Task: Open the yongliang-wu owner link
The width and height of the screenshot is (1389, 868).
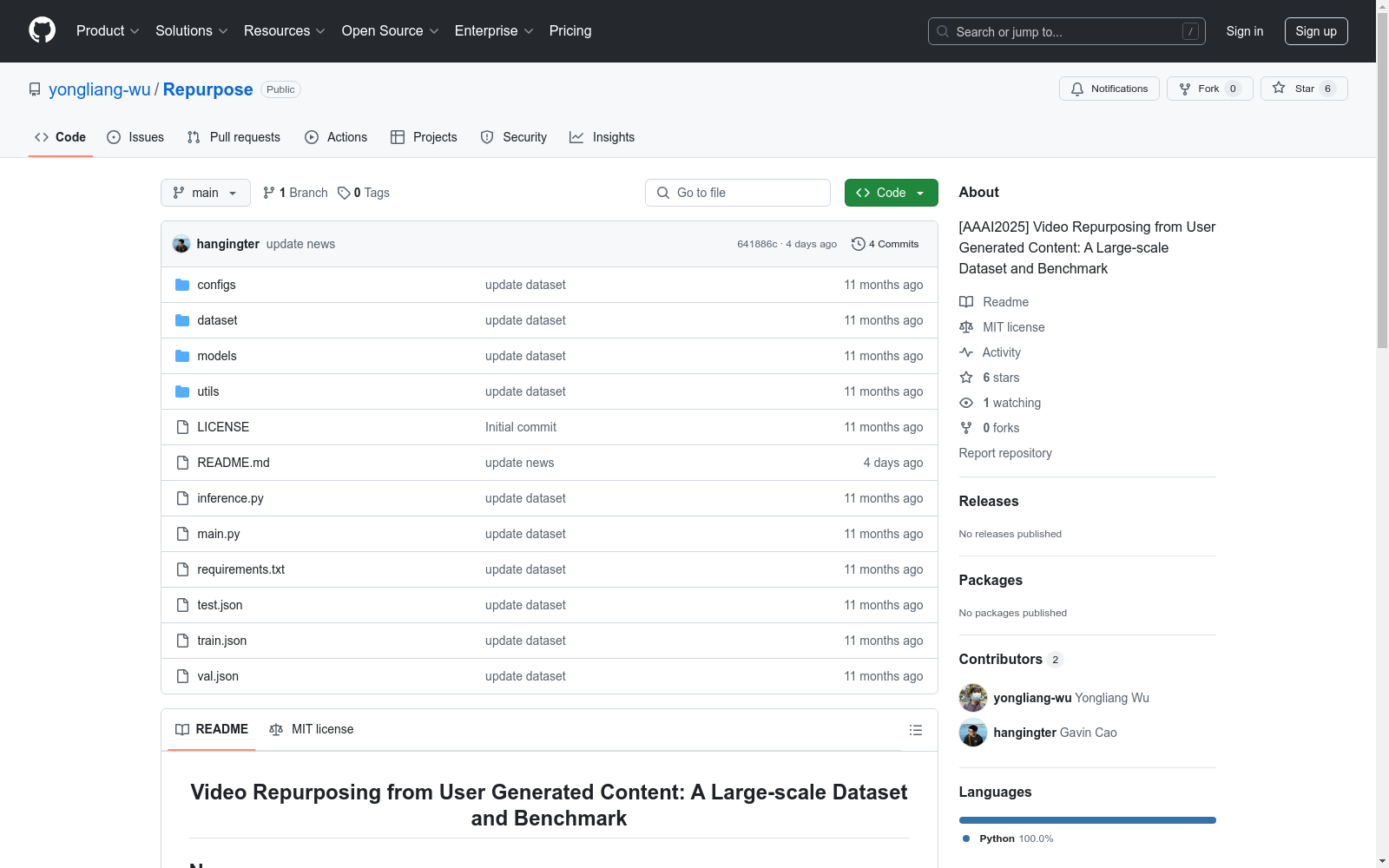Action: 100,89
